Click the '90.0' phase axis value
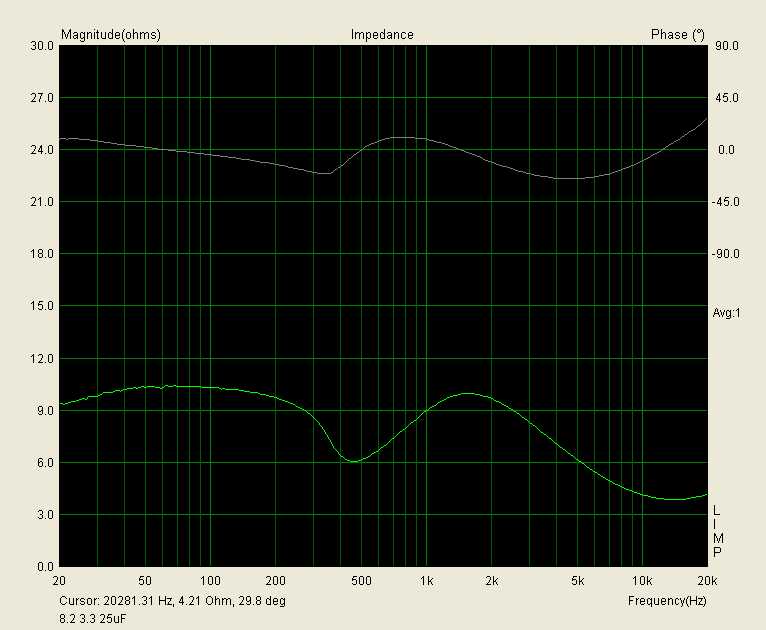The image size is (766, 630). tap(727, 46)
